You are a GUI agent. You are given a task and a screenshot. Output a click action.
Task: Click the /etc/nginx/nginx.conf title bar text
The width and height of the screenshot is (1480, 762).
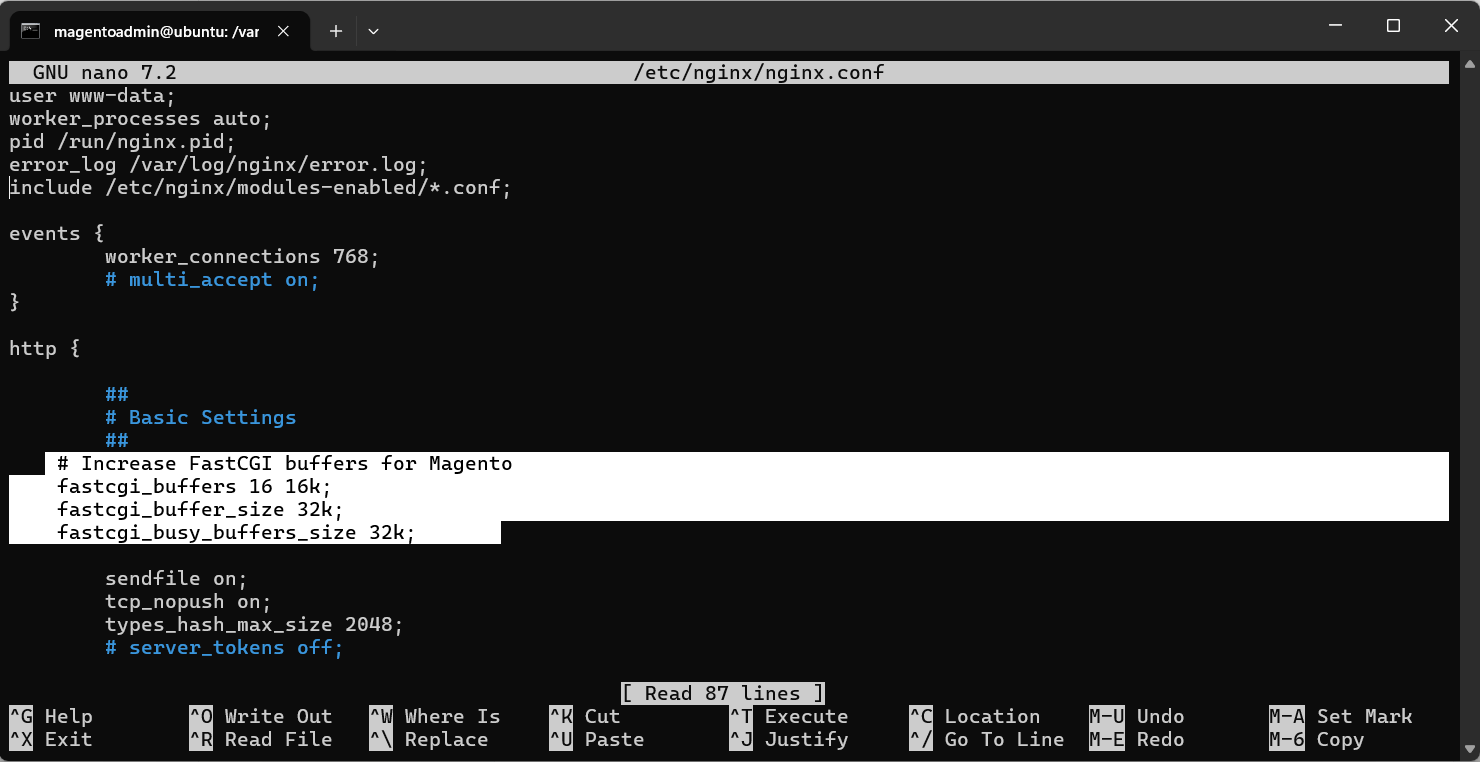(759, 72)
